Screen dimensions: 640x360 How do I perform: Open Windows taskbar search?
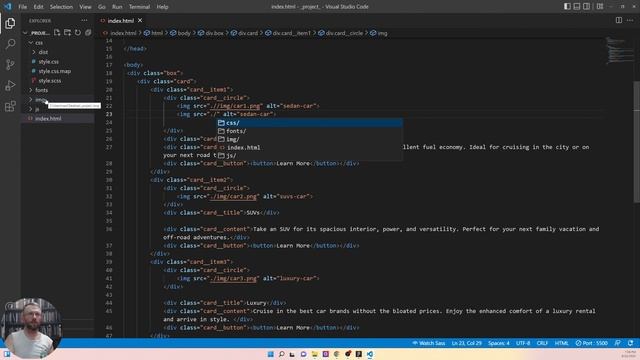(281, 354)
